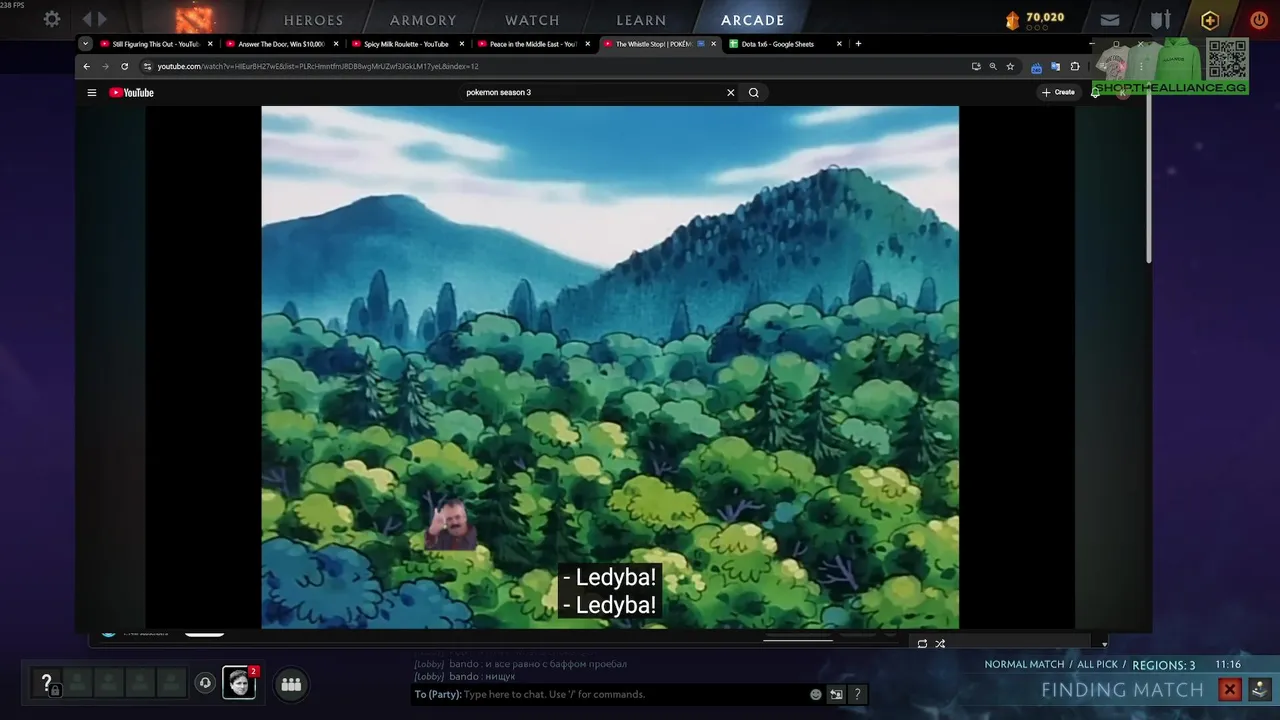Viewport: 1280px width, 720px height.
Task: Click site info icon in address bar
Action: click(147, 66)
